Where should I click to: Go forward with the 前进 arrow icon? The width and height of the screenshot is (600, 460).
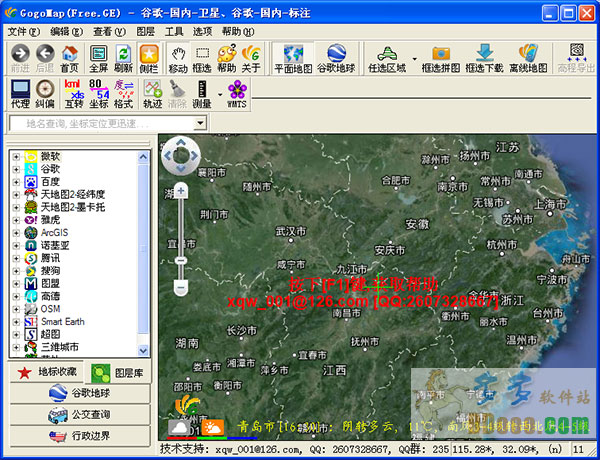tap(20, 58)
